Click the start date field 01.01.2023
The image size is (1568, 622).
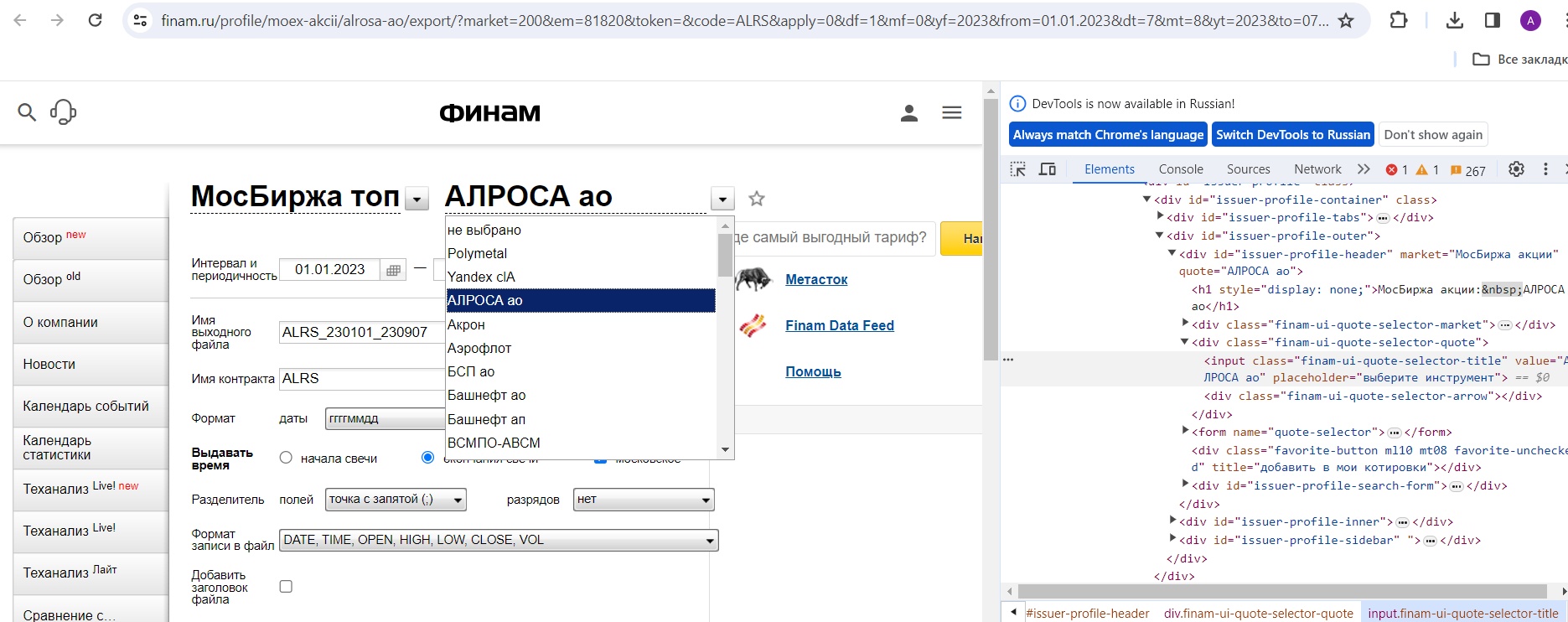(330, 270)
